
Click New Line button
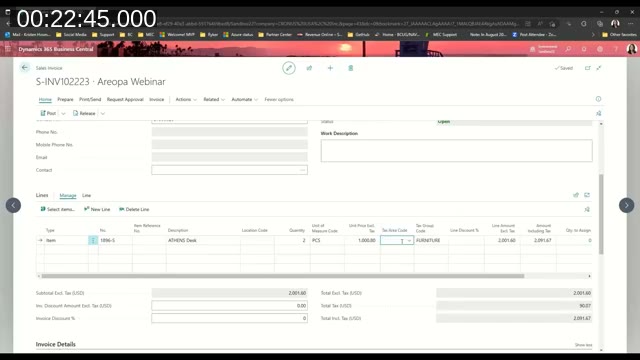tap(97, 209)
